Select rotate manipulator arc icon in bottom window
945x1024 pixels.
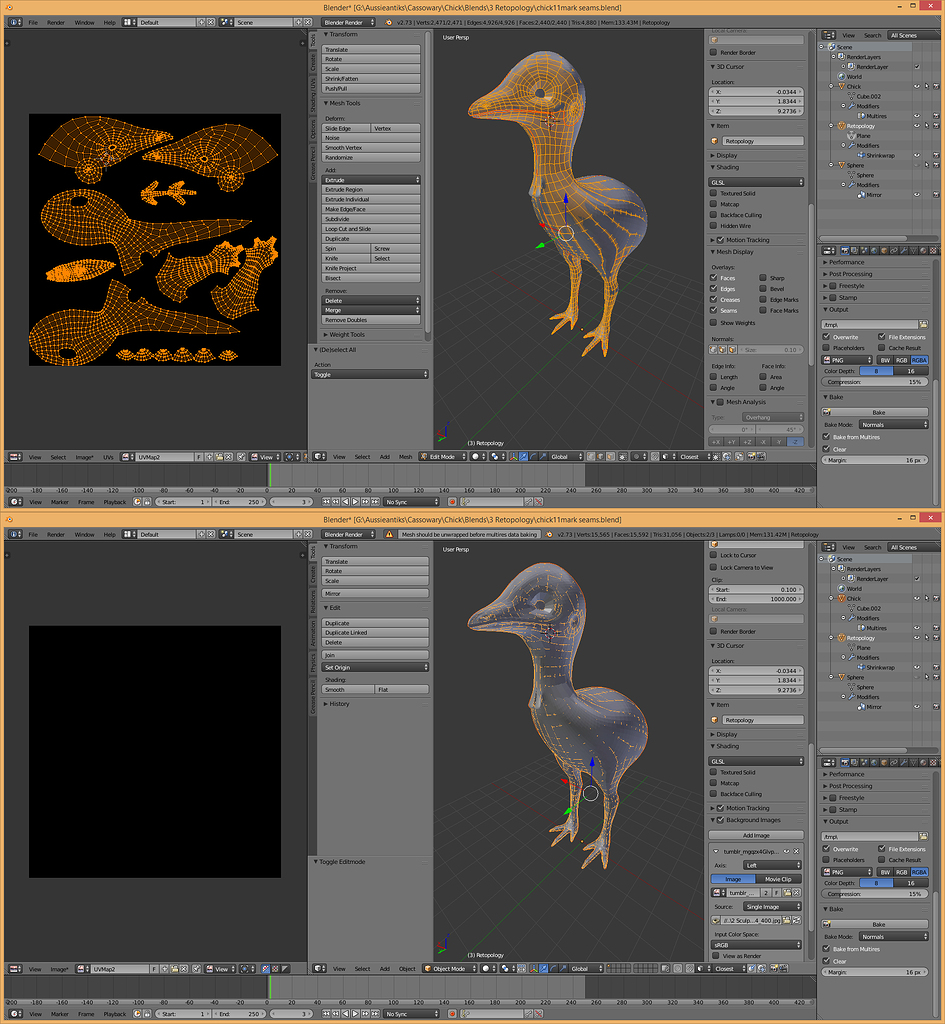pyautogui.click(x=553, y=968)
